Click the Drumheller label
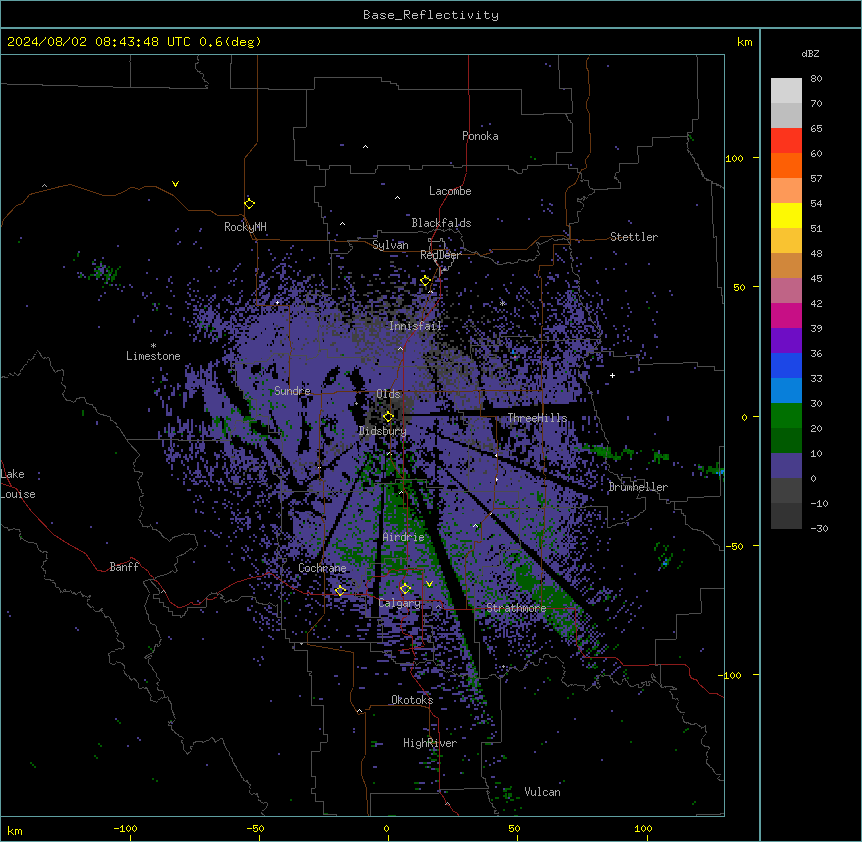This screenshot has height=842, width=862. (x=638, y=487)
